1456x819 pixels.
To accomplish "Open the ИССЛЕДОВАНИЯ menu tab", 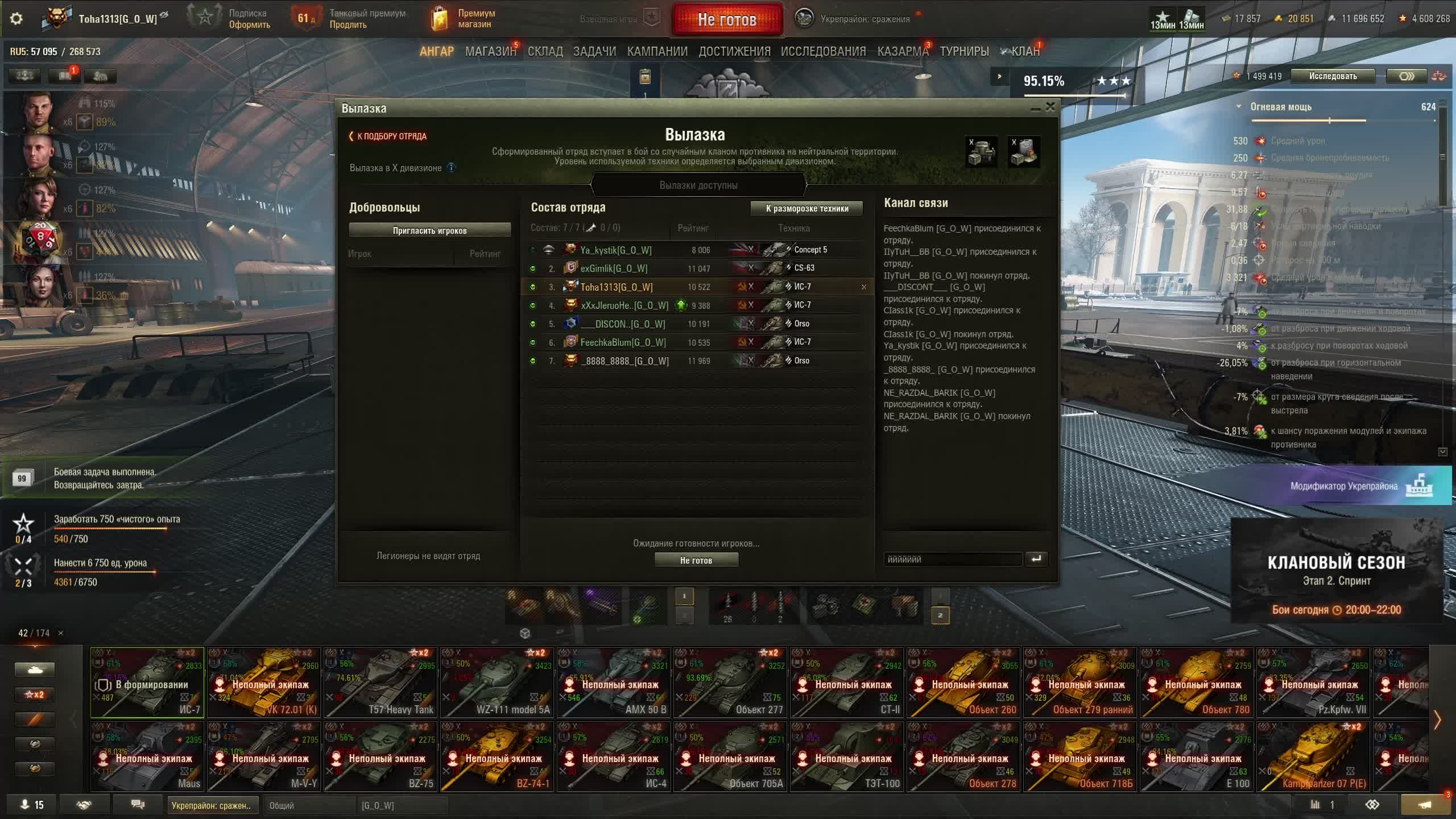I will coord(823,51).
